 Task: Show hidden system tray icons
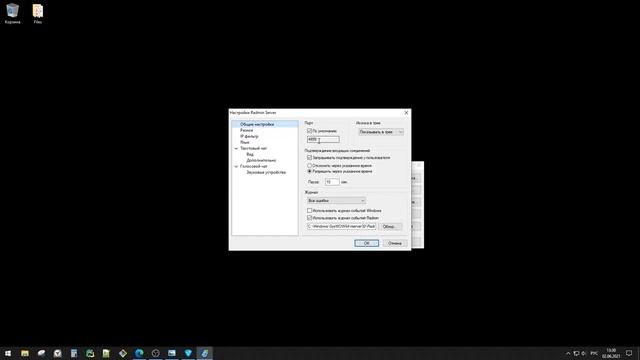point(568,353)
